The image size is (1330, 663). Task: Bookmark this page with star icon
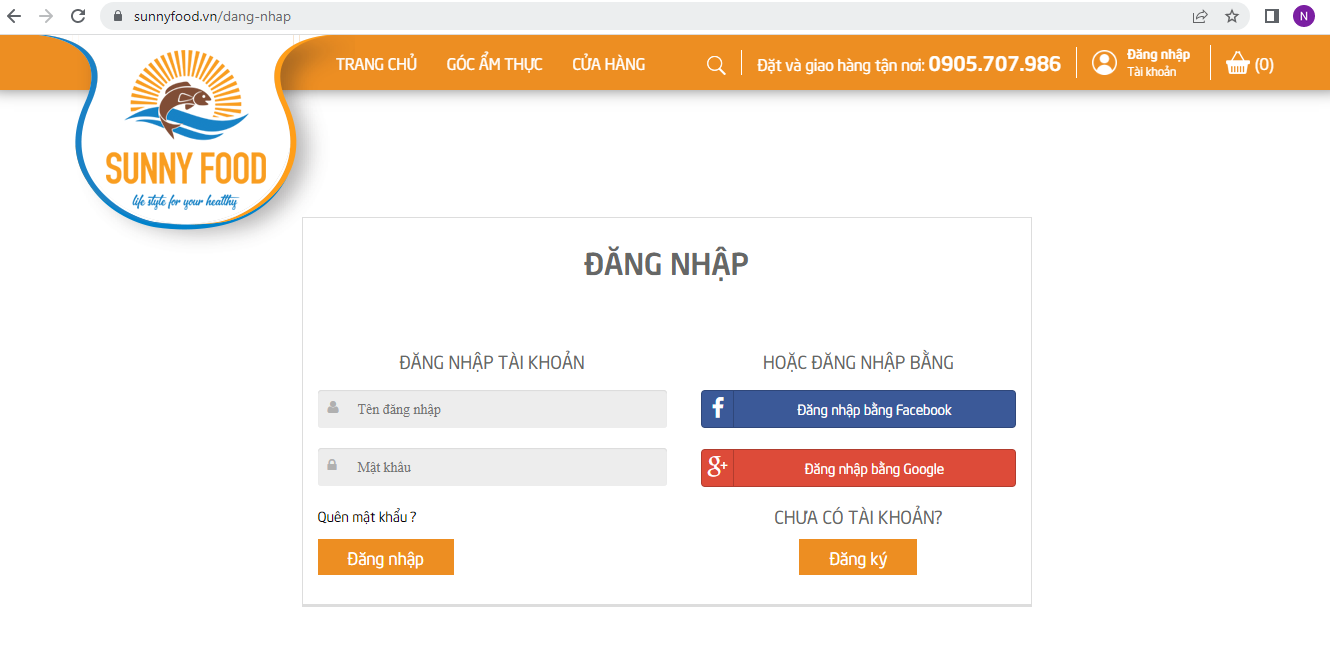pyautogui.click(x=1232, y=16)
